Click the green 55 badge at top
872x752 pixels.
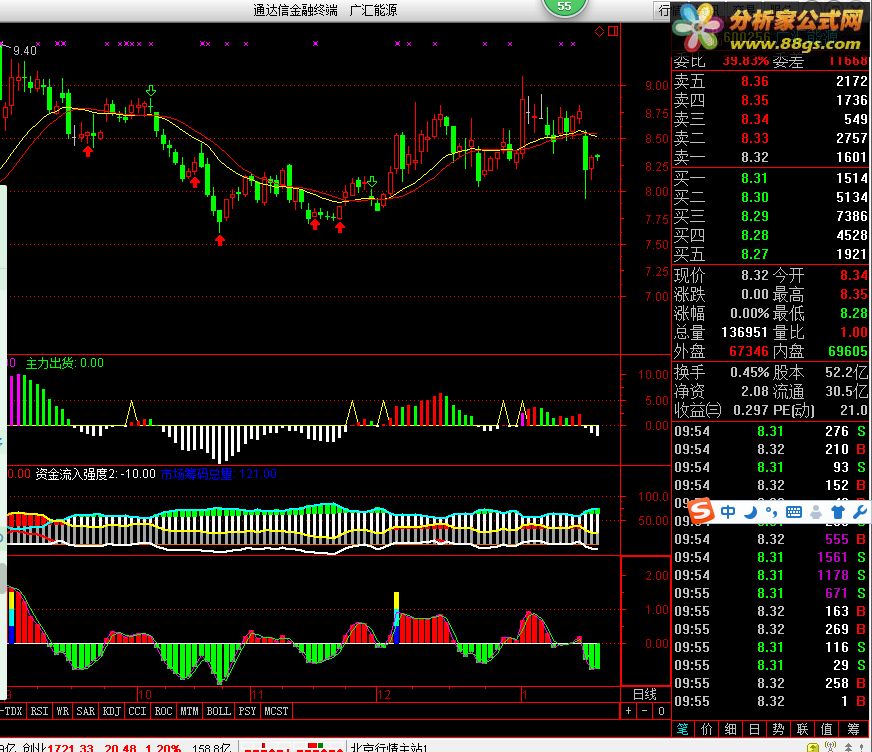click(564, 7)
